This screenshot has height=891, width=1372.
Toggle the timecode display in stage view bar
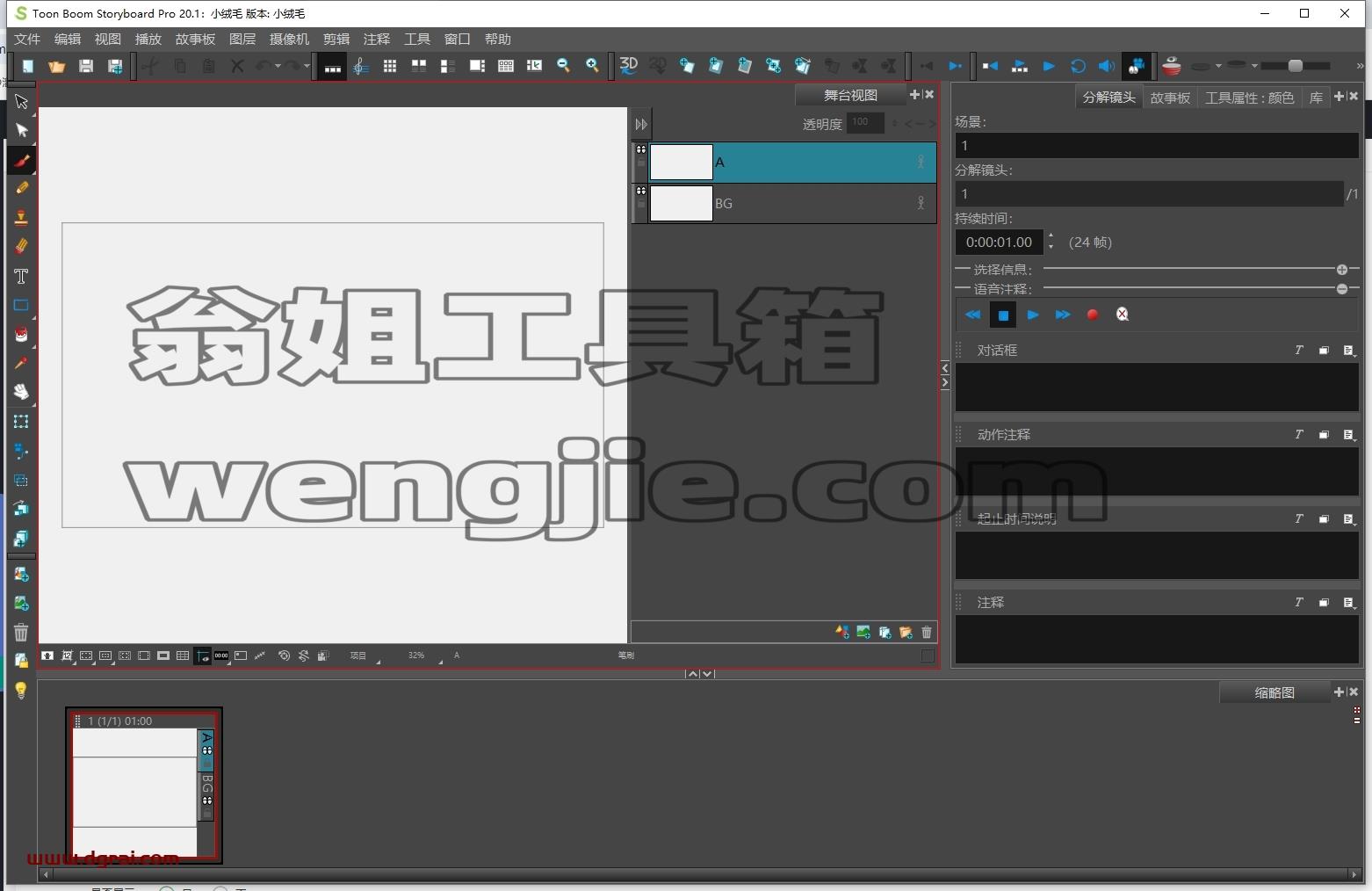pyautogui.click(x=221, y=656)
